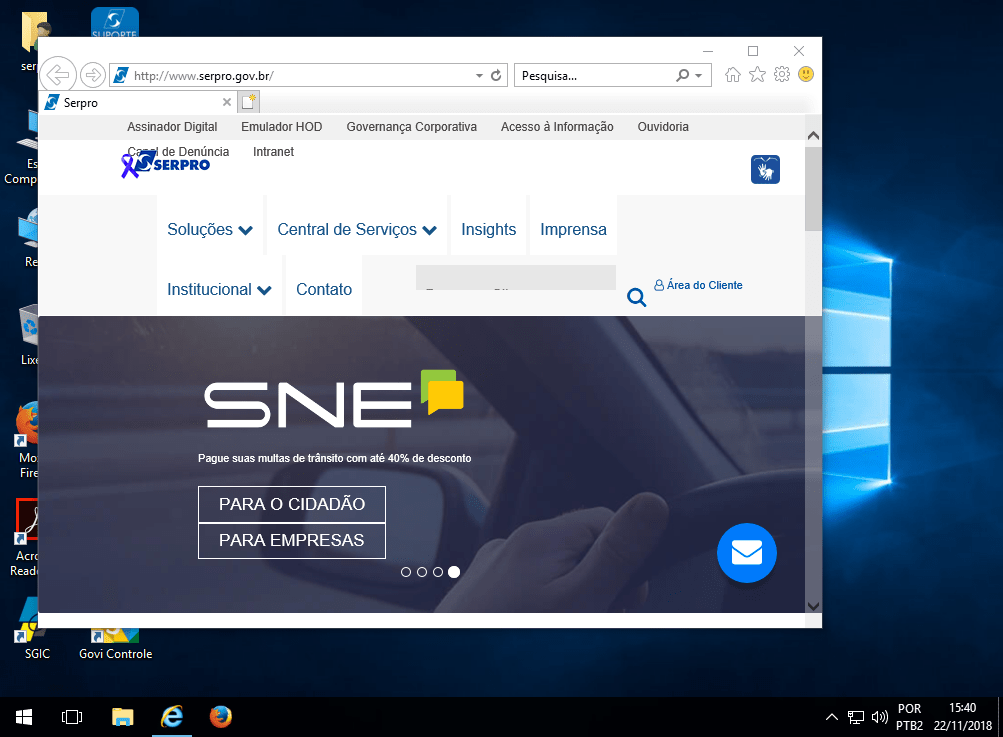
Task: Click the browser Home icon
Action: coord(733,75)
